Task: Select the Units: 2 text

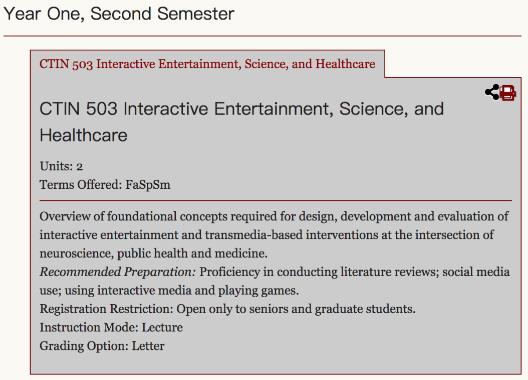Action: point(61,166)
